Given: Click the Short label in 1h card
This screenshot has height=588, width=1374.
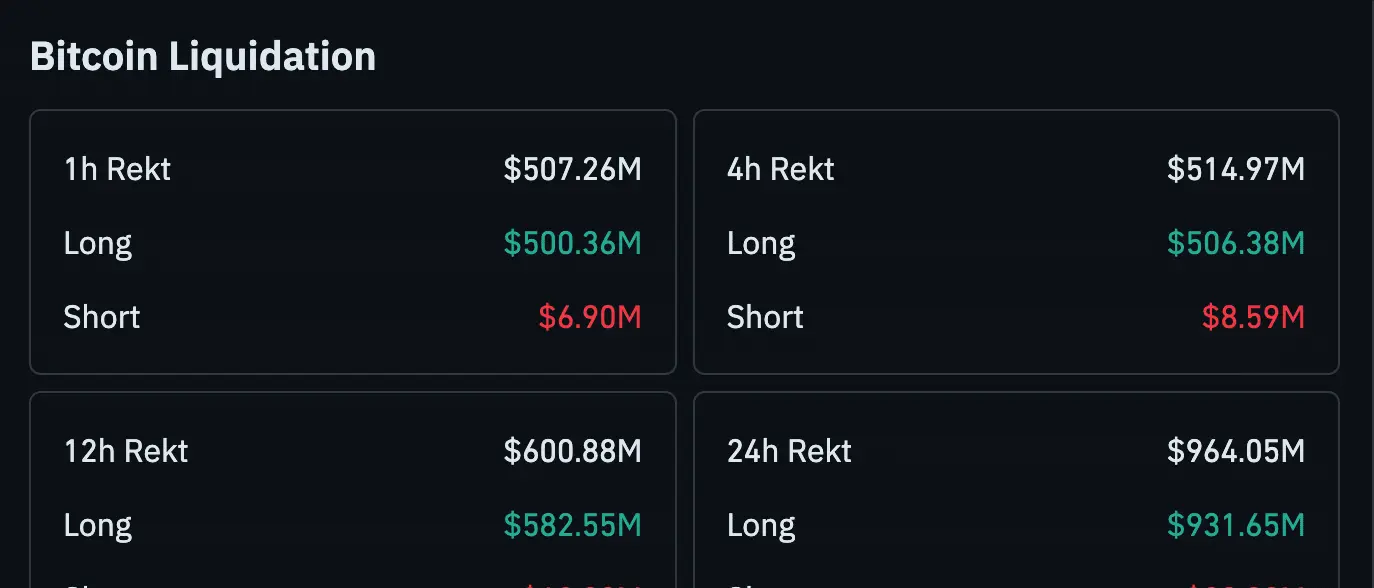Looking at the screenshot, I should 102,318.
